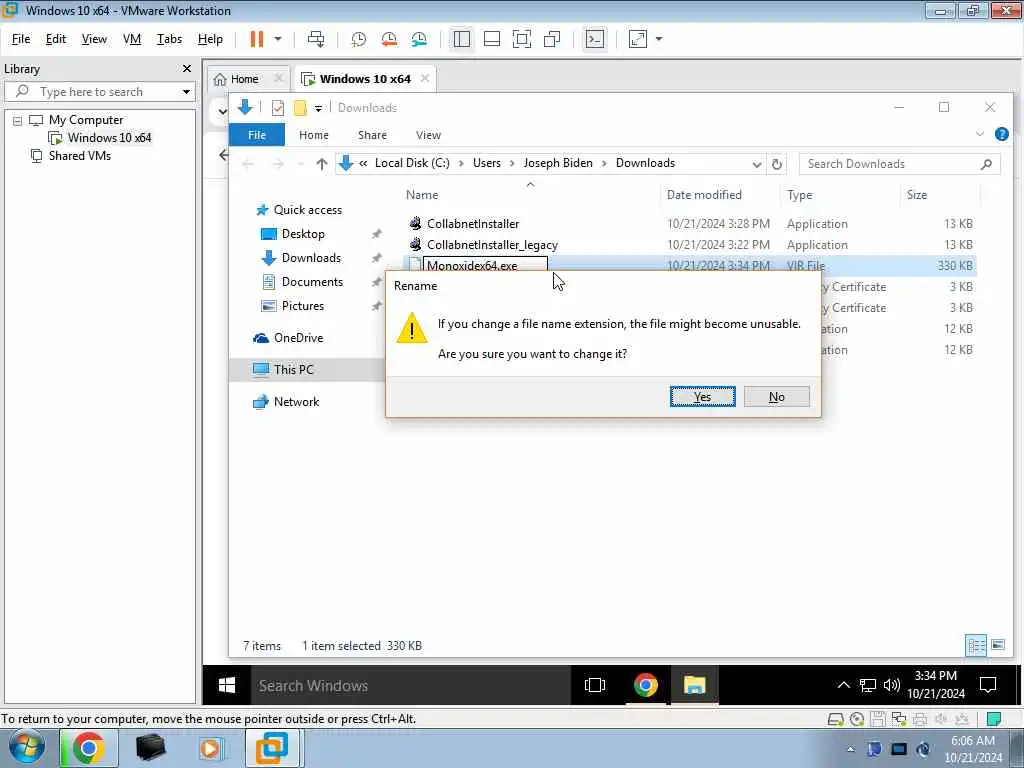Click Yes in the Rename dialog
The width and height of the screenshot is (1024, 768).
[x=703, y=396]
